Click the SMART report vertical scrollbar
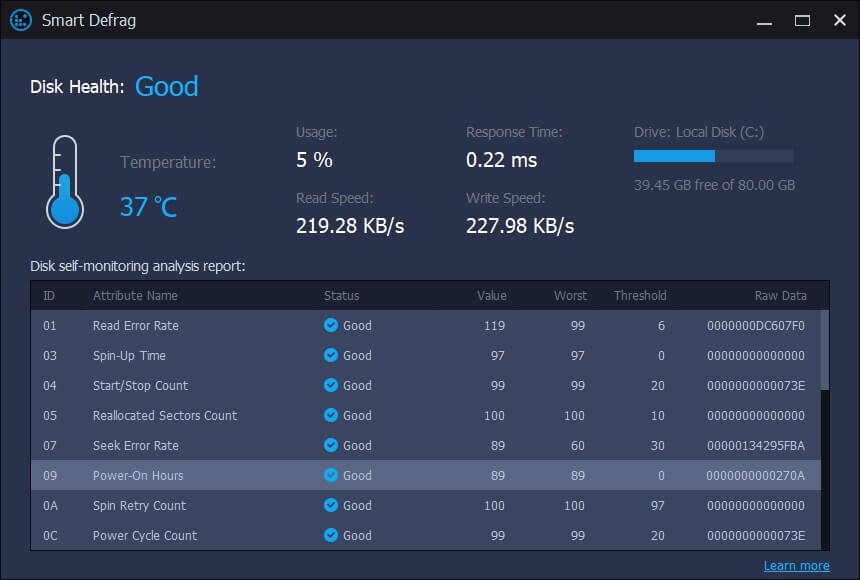This screenshot has width=860, height=580. (825, 350)
